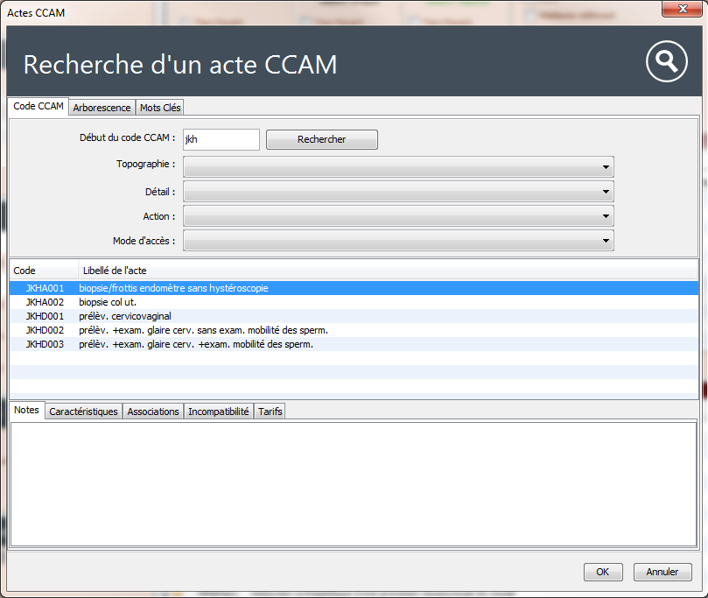Viewport: 708px width, 598px height.
Task: Switch to the Arborescence tab
Action: 101,107
